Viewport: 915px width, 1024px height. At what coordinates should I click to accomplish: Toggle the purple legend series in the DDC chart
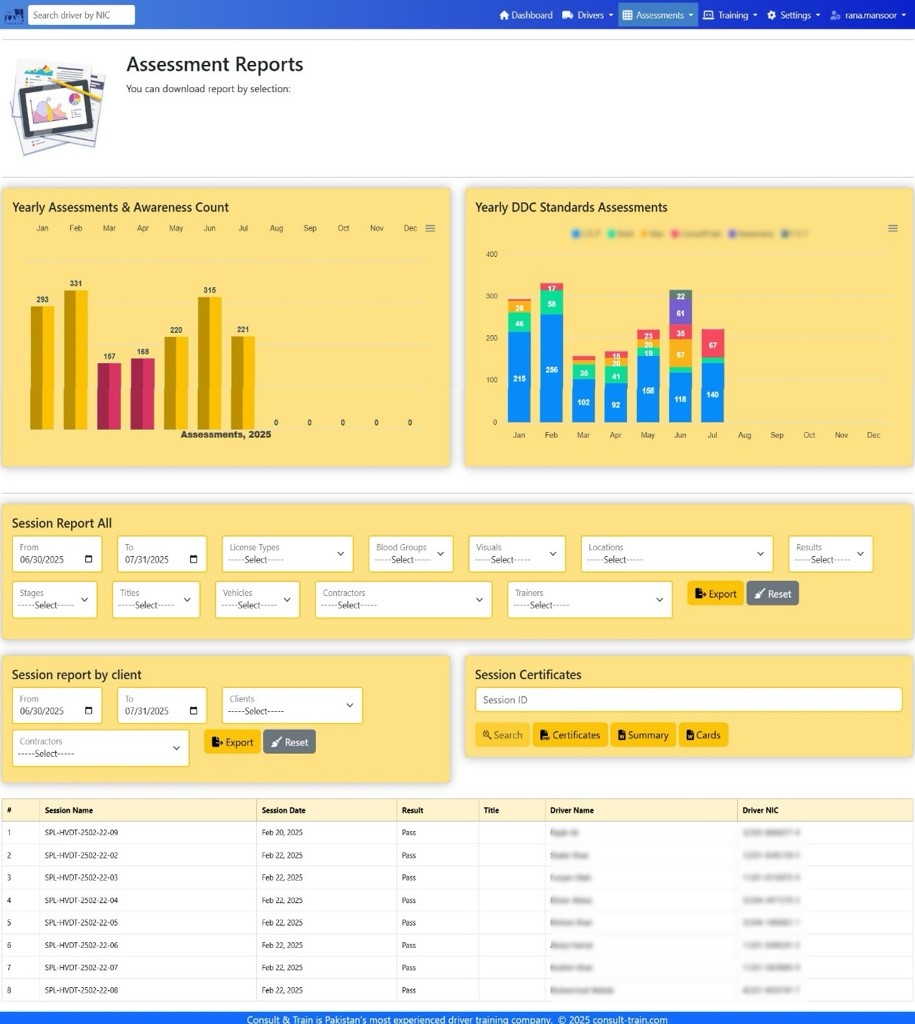(x=733, y=234)
